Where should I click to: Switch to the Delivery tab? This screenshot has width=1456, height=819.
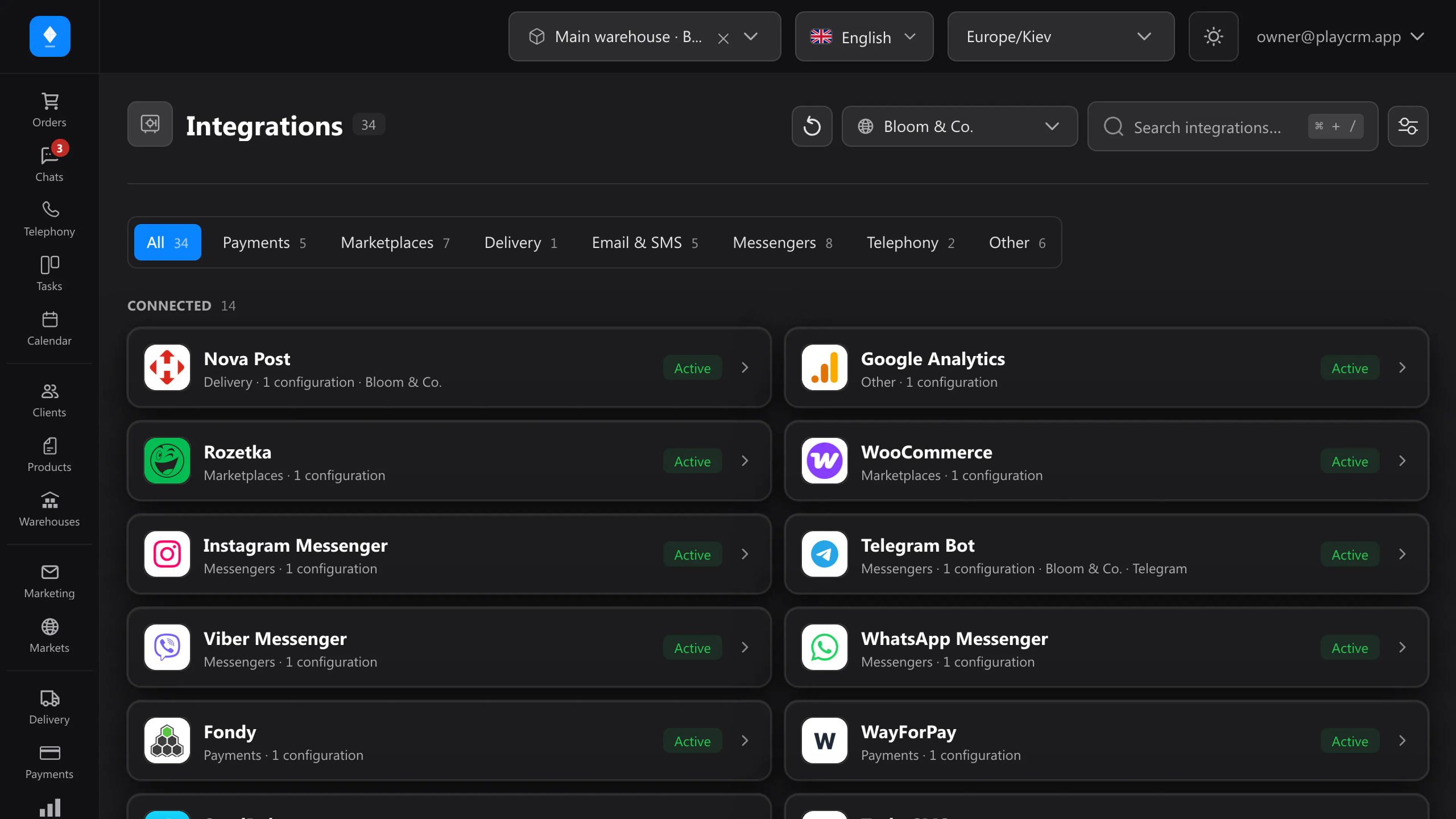[520, 242]
